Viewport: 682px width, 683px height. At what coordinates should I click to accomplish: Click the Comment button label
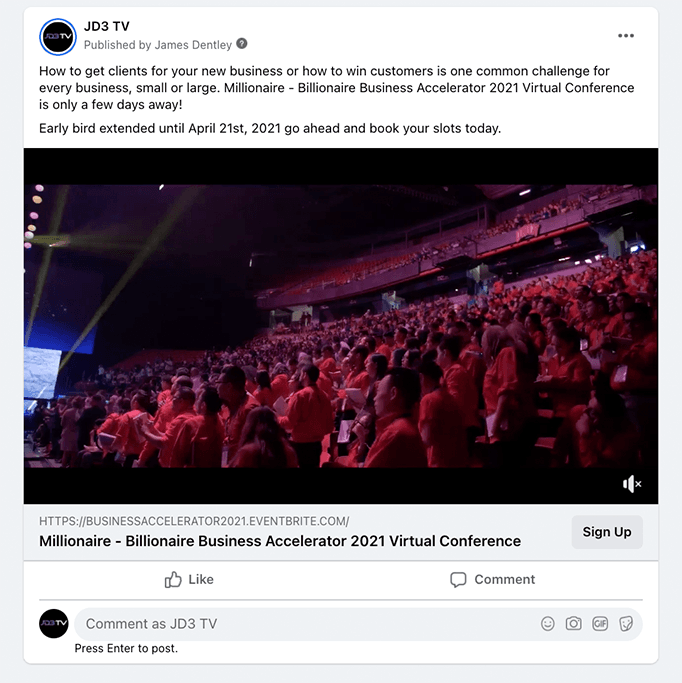coord(504,579)
